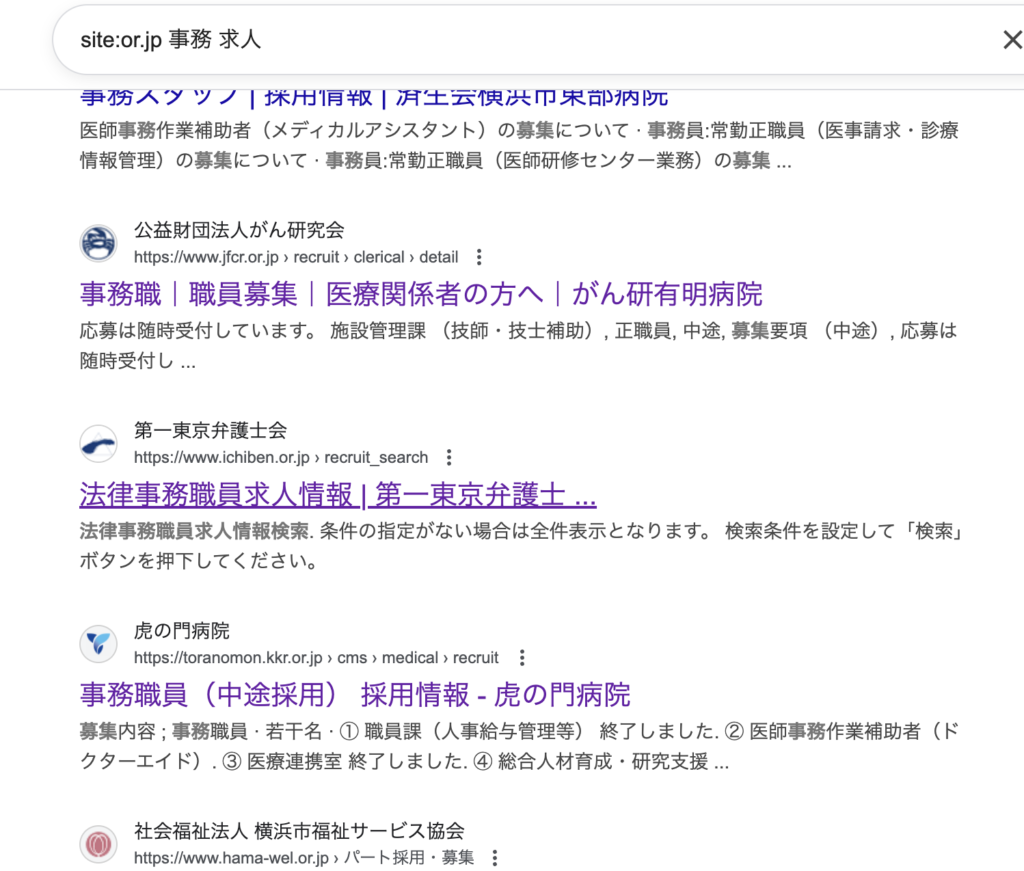Click the toranomon.kkr.or.jp breadcrumb URL

click(x=316, y=658)
